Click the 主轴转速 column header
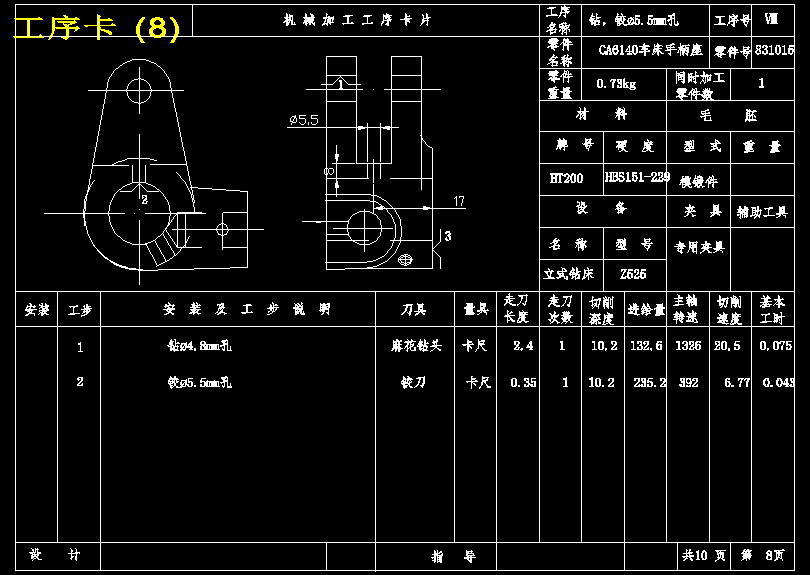The height and width of the screenshot is (575, 810). (686, 309)
